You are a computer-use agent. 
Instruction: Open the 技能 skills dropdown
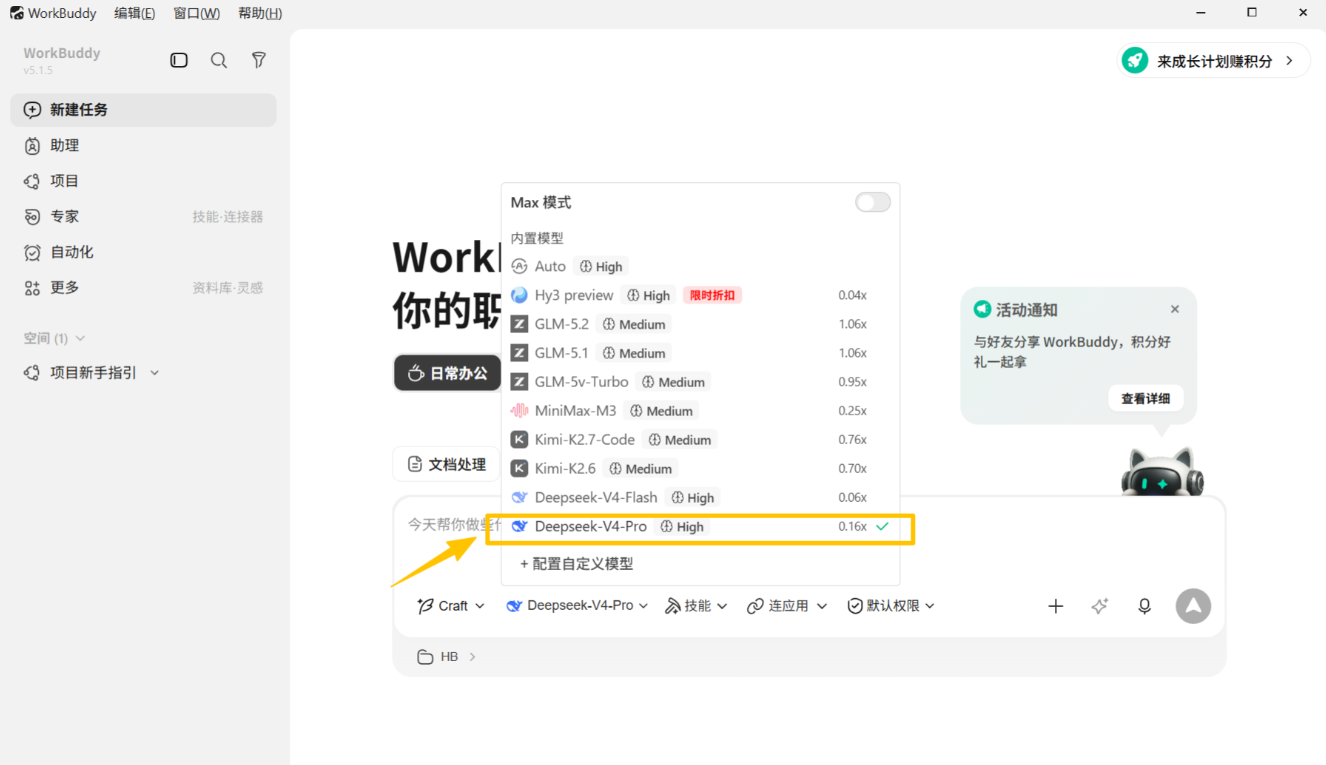tap(697, 606)
